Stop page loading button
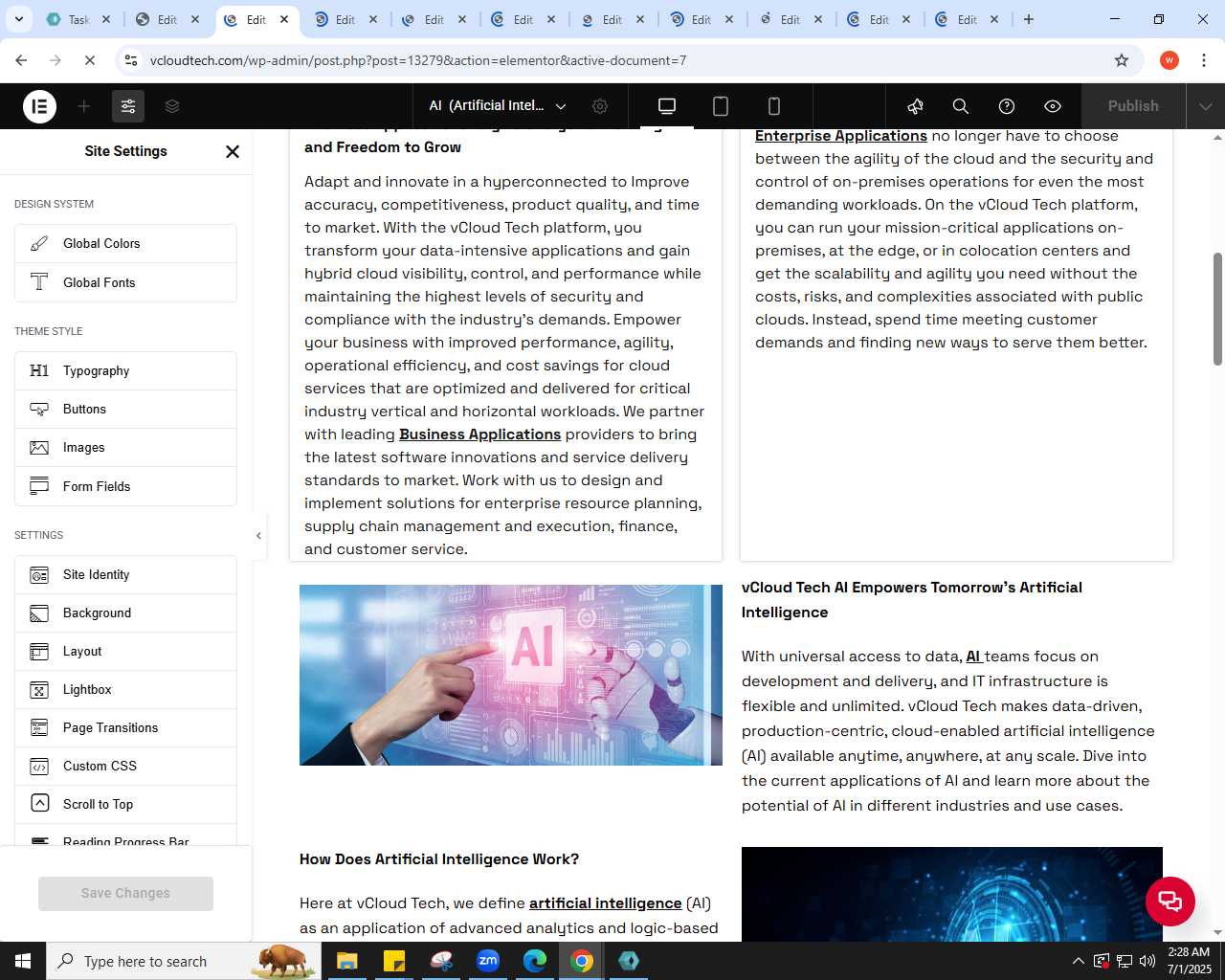The width and height of the screenshot is (1225, 980). 89,60
